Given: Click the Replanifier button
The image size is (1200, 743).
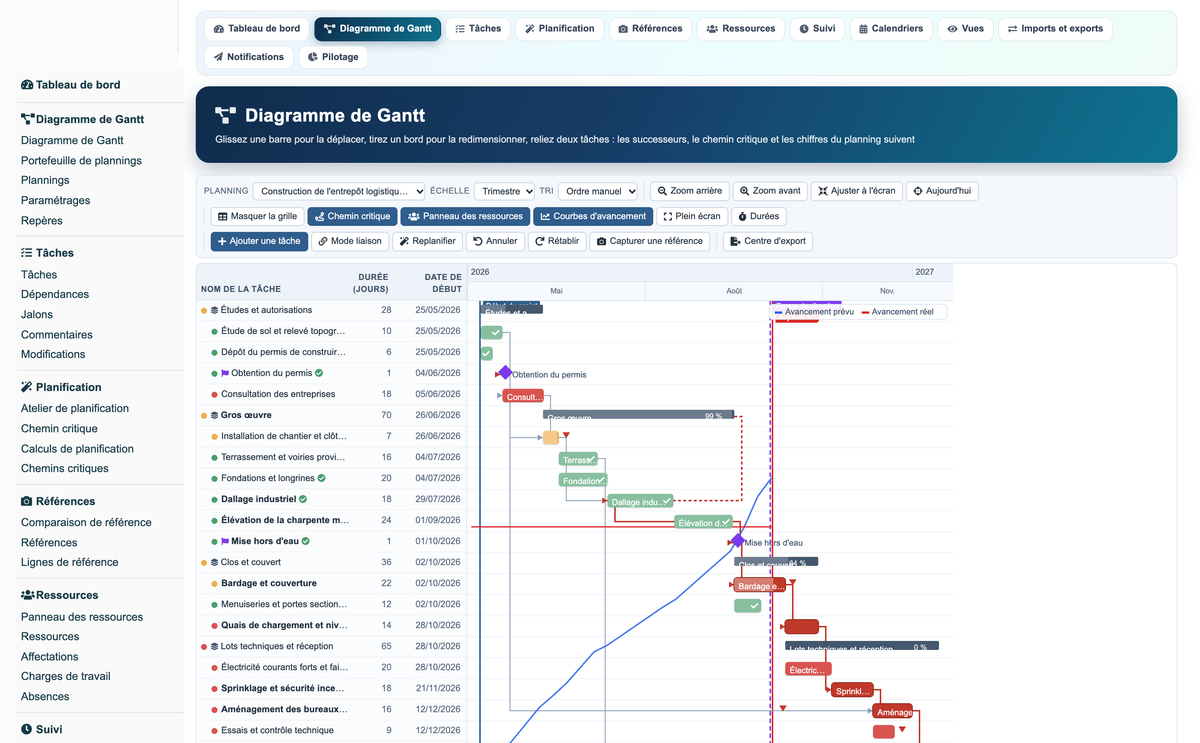Looking at the screenshot, I should 427,241.
